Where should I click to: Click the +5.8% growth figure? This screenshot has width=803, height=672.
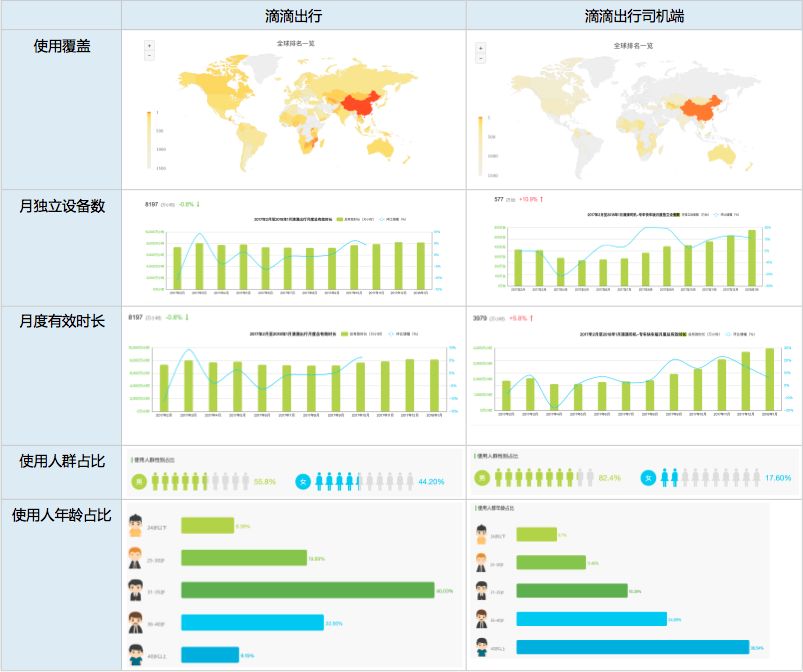(x=518, y=319)
